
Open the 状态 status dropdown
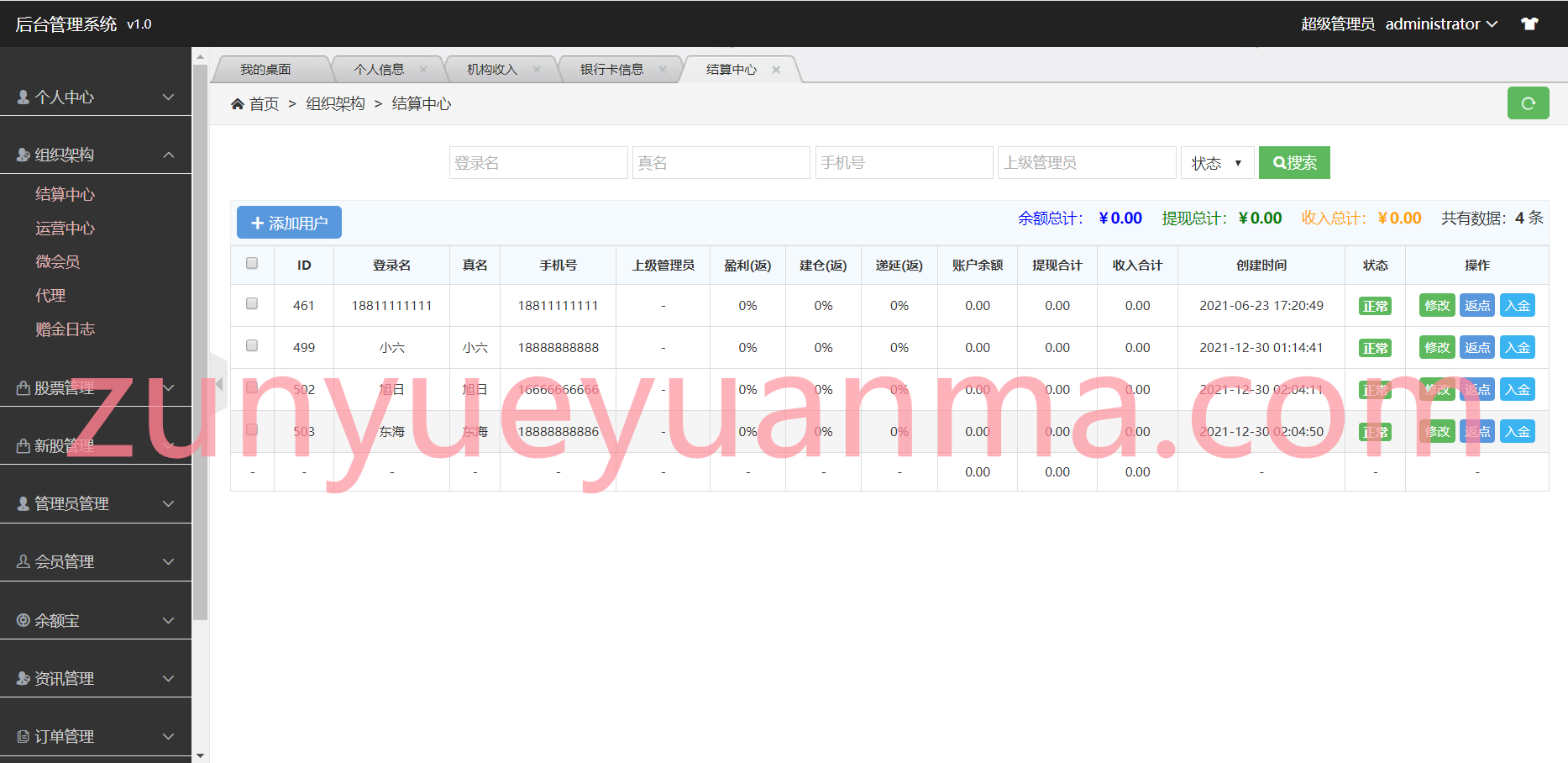pyautogui.click(x=1217, y=163)
